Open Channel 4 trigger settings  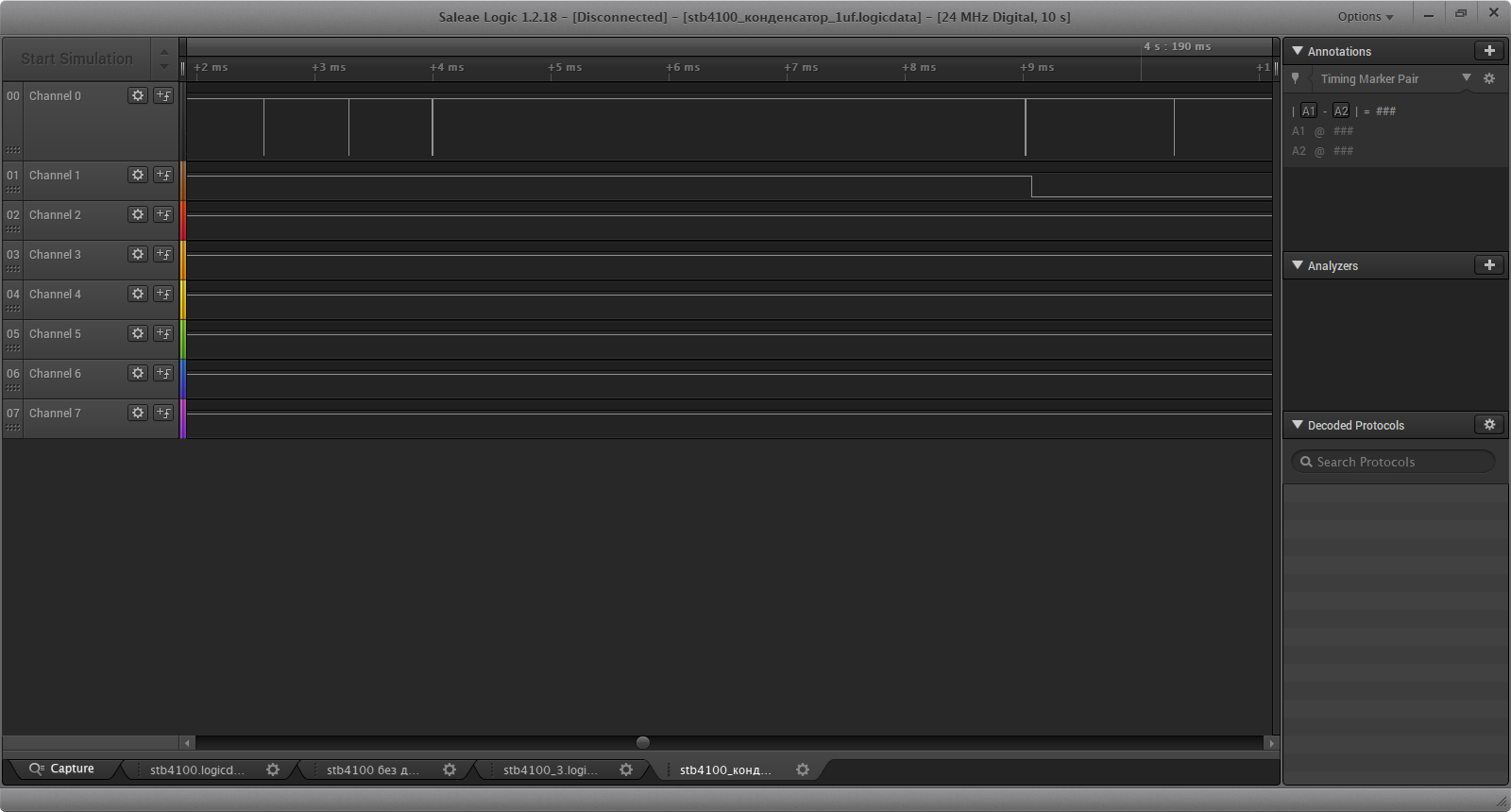(x=163, y=294)
